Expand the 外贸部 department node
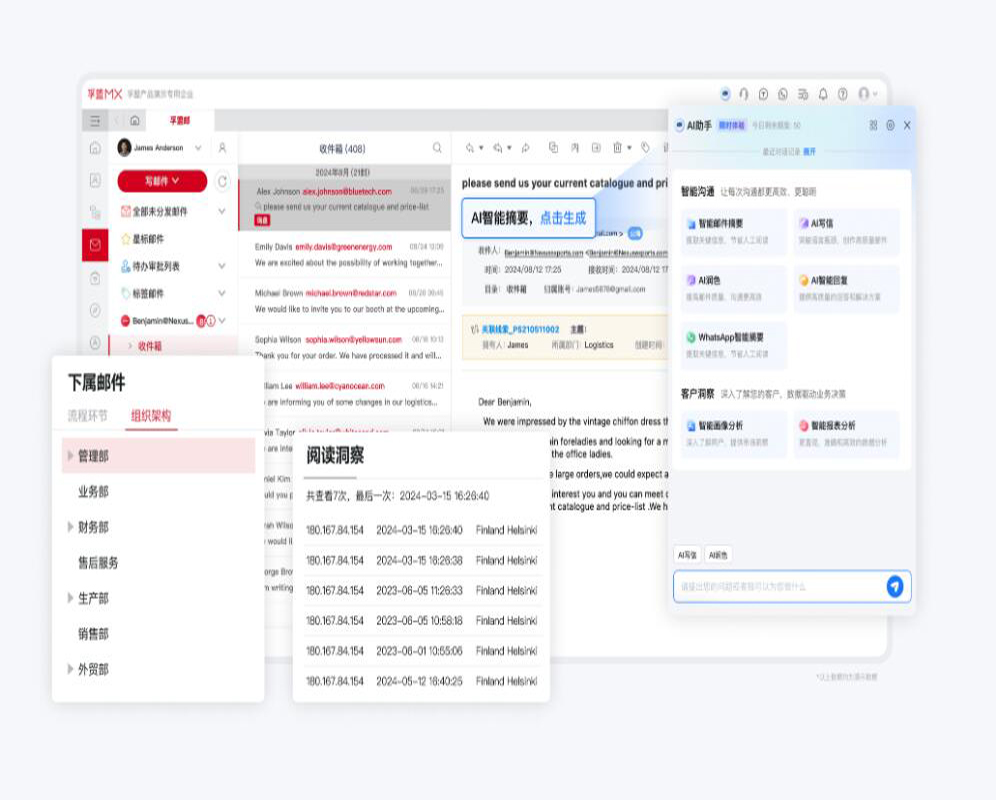996x800 pixels. (71, 669)
